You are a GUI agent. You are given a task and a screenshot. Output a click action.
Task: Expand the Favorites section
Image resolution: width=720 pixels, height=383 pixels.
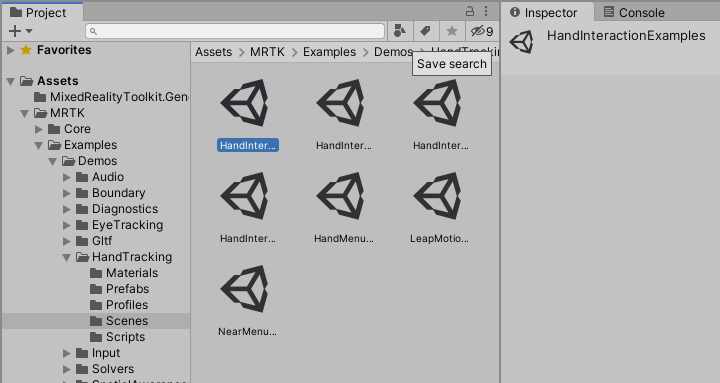(x=11, y=50)
